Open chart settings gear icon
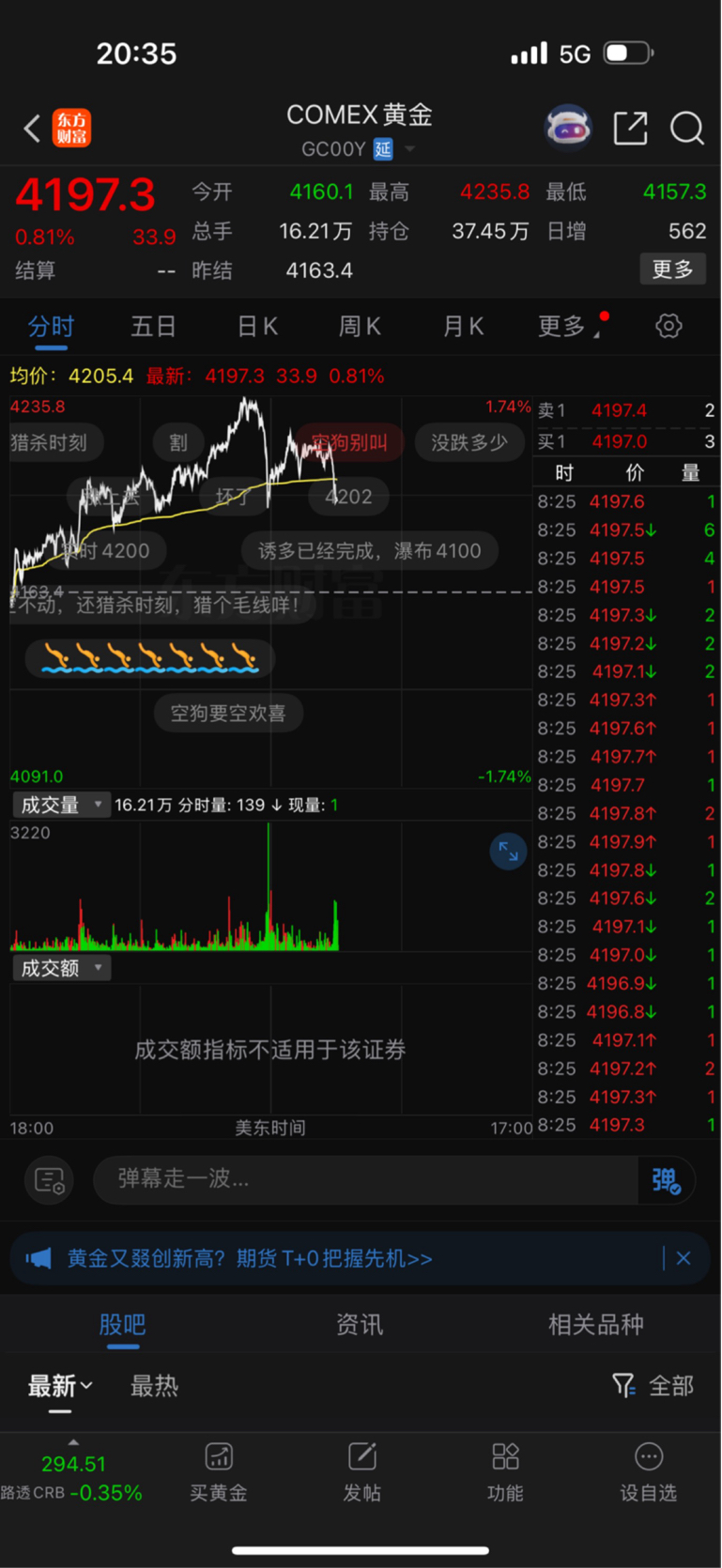722x1568 pixels. pos(668,326)
